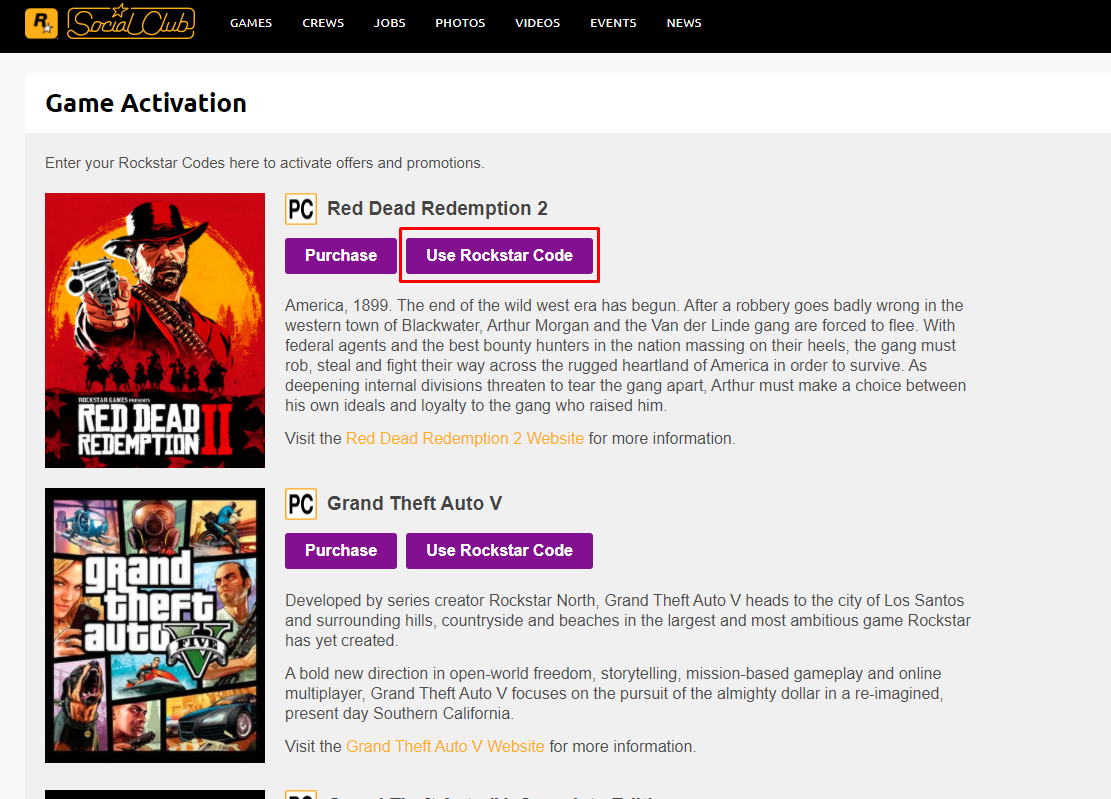Viewport: 1111px width, 799px height.
Task: Click the Rockstar Games R-star logo
Action: (x=42, y=23)
